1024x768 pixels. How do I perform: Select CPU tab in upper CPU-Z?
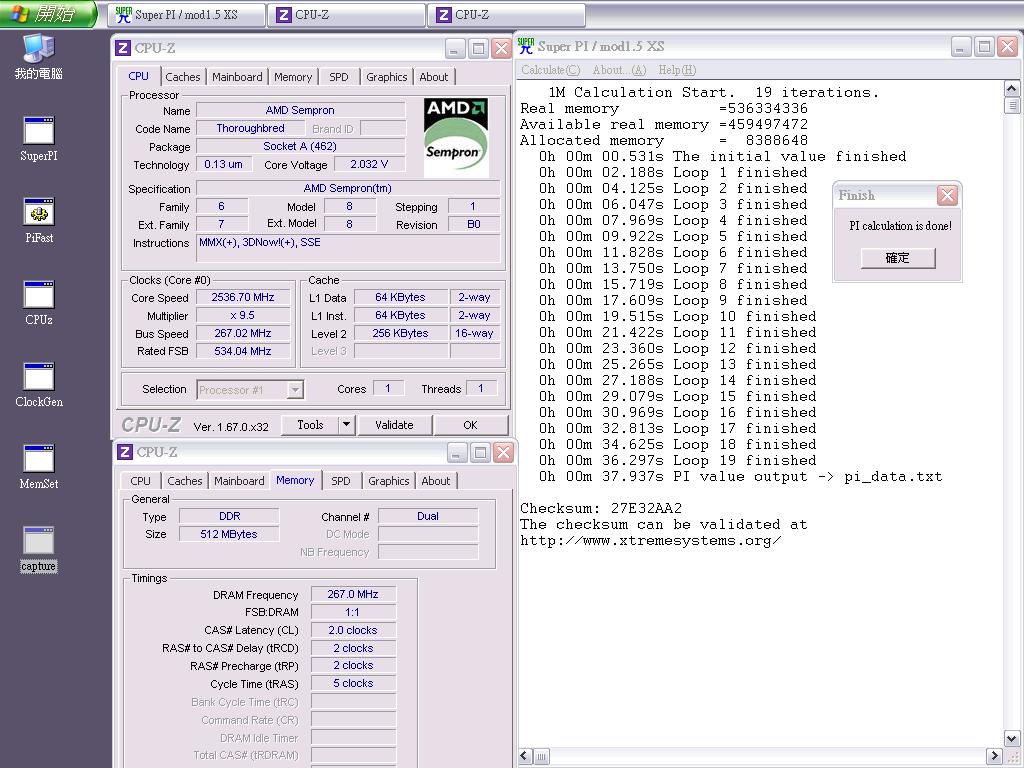(138, 76)
